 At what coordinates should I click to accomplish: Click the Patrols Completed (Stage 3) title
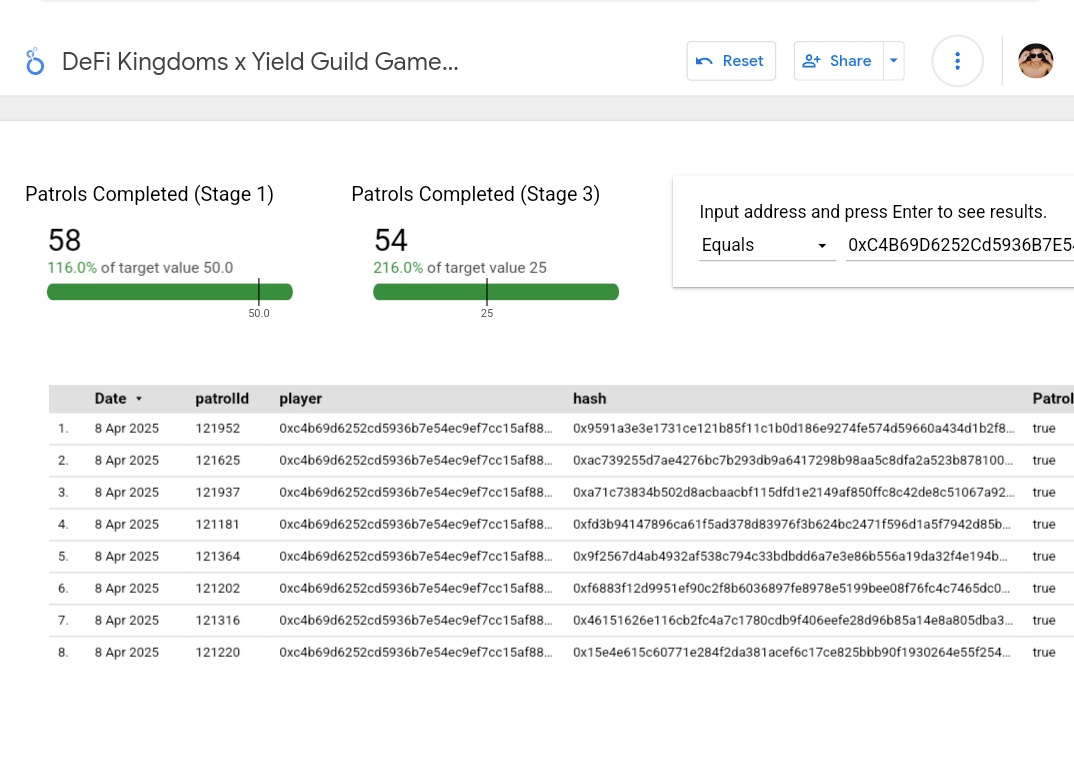(x=475, y=195)
